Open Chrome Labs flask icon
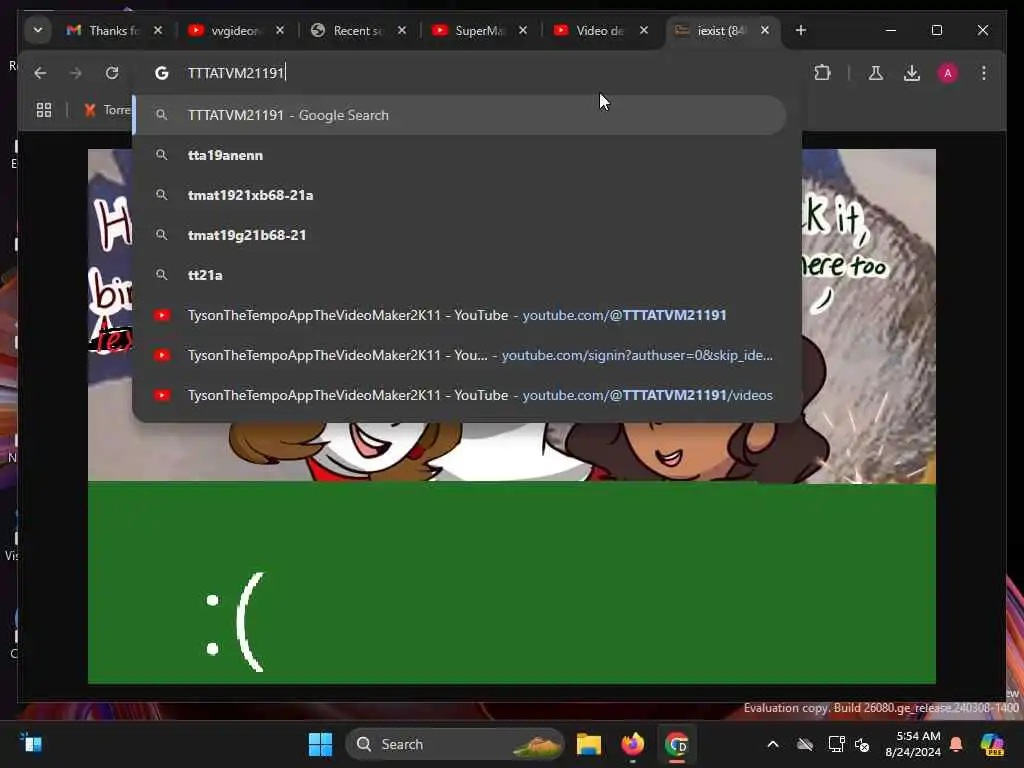1024x768 pixels. click(x=876, y=73)
